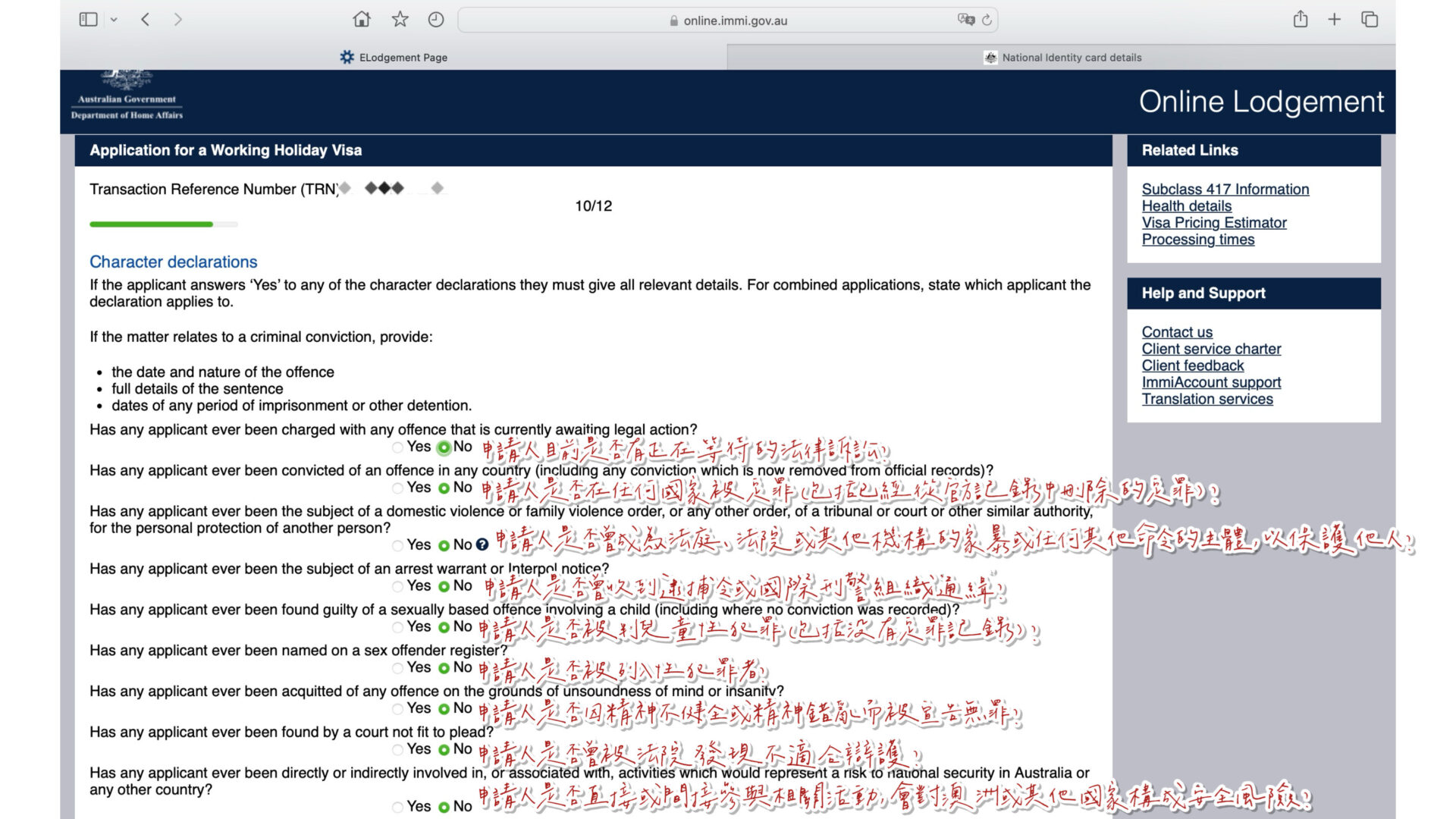
Task: Open the Subclass 417 Information link
Action: coord(1225,190)
